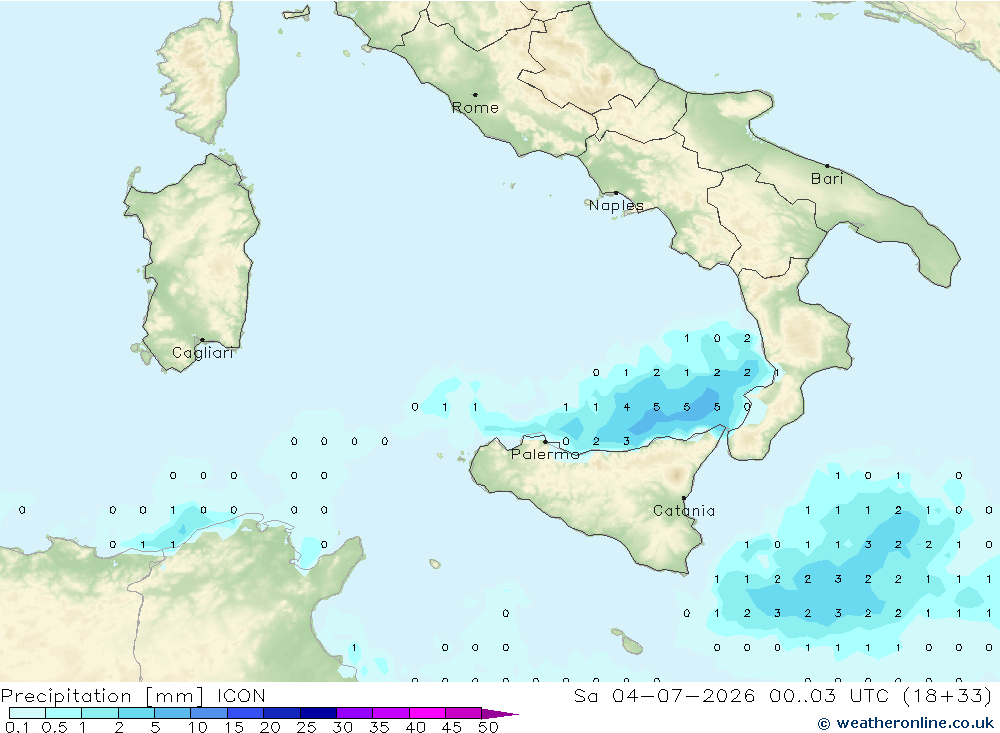The height and width of the screenshot is (733, 1000).
Task: Click the legend tick label 50
Action: (x=488, y=727)
